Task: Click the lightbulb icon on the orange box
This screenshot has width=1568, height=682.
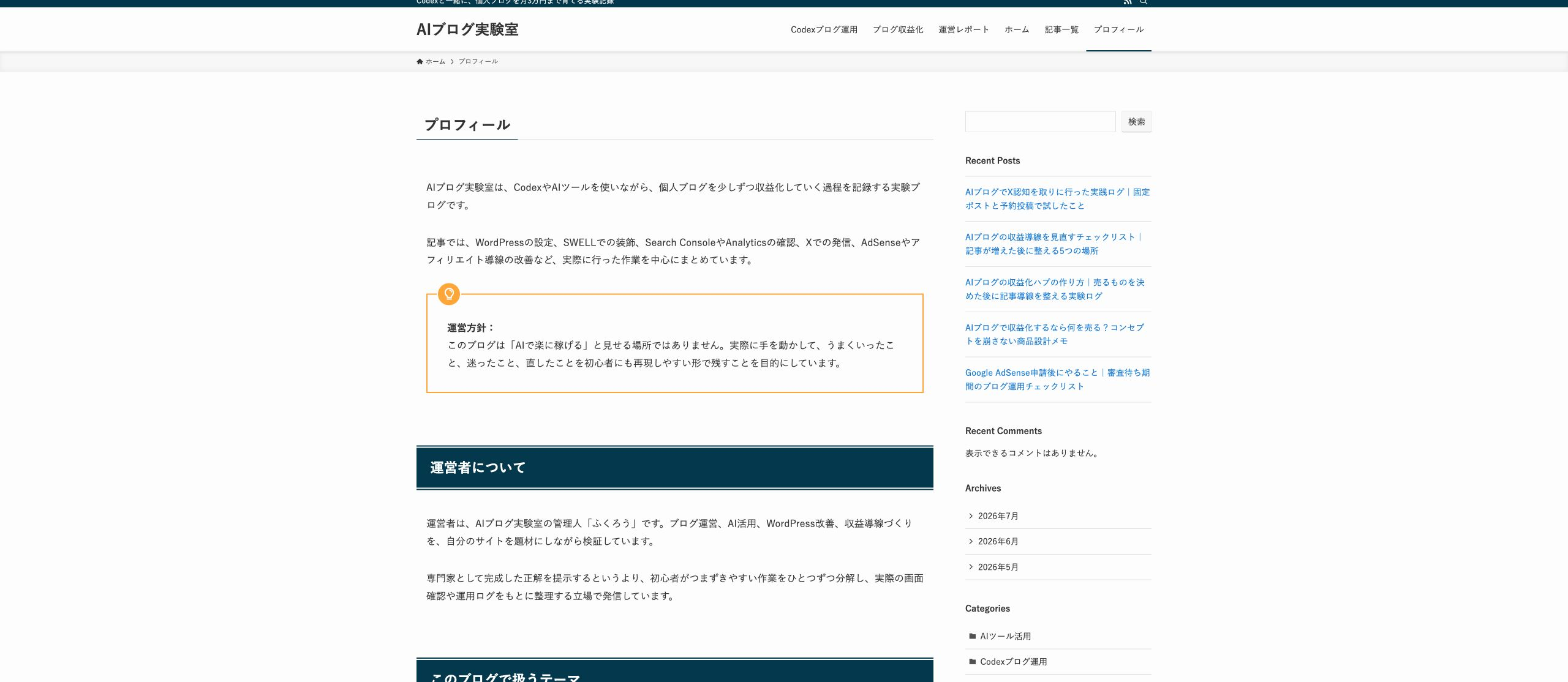Action: (x=449, y=294)
